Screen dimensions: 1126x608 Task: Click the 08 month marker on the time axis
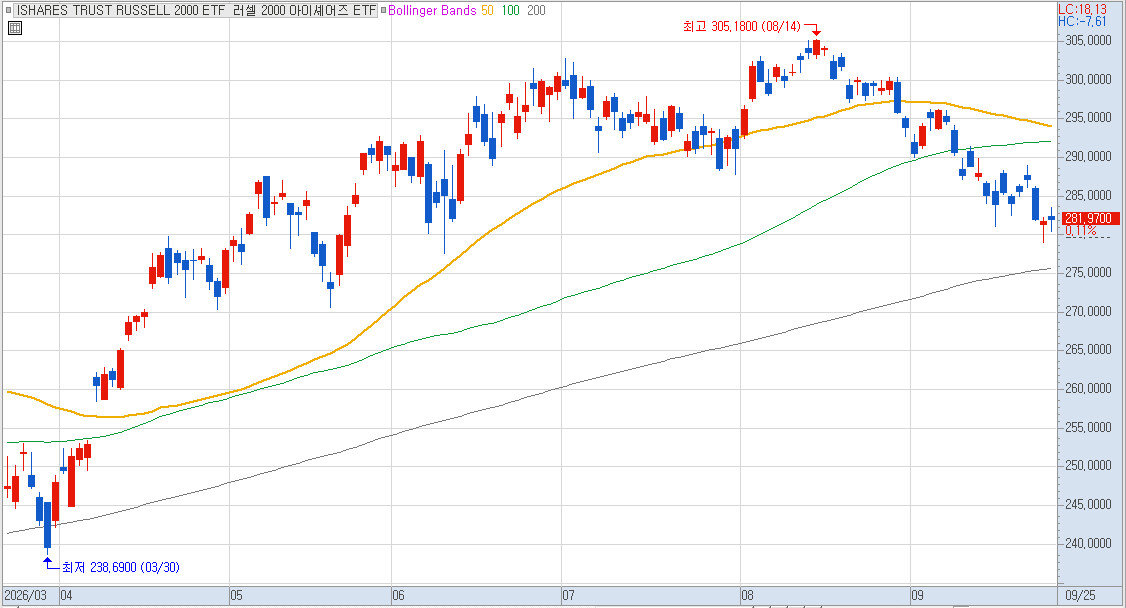pos(748,595)
